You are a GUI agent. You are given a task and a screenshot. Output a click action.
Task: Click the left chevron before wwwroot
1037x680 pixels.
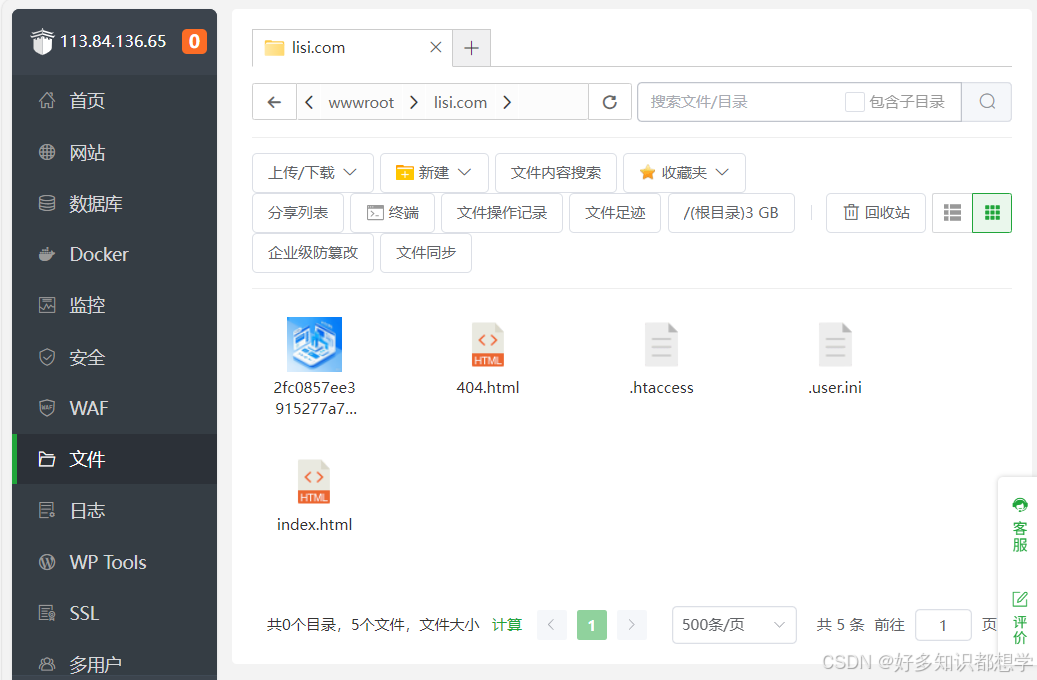coord(309,102)
